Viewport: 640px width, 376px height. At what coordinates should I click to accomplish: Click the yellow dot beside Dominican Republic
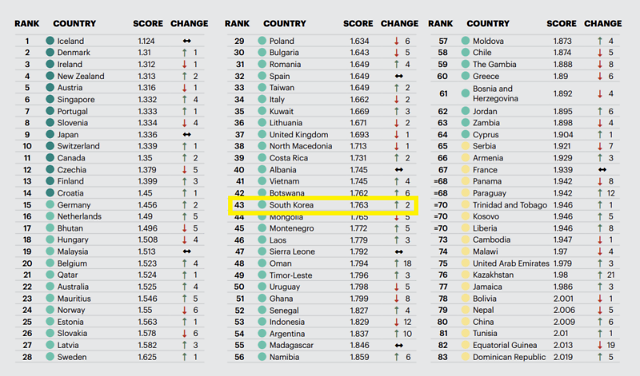(465, 356)
